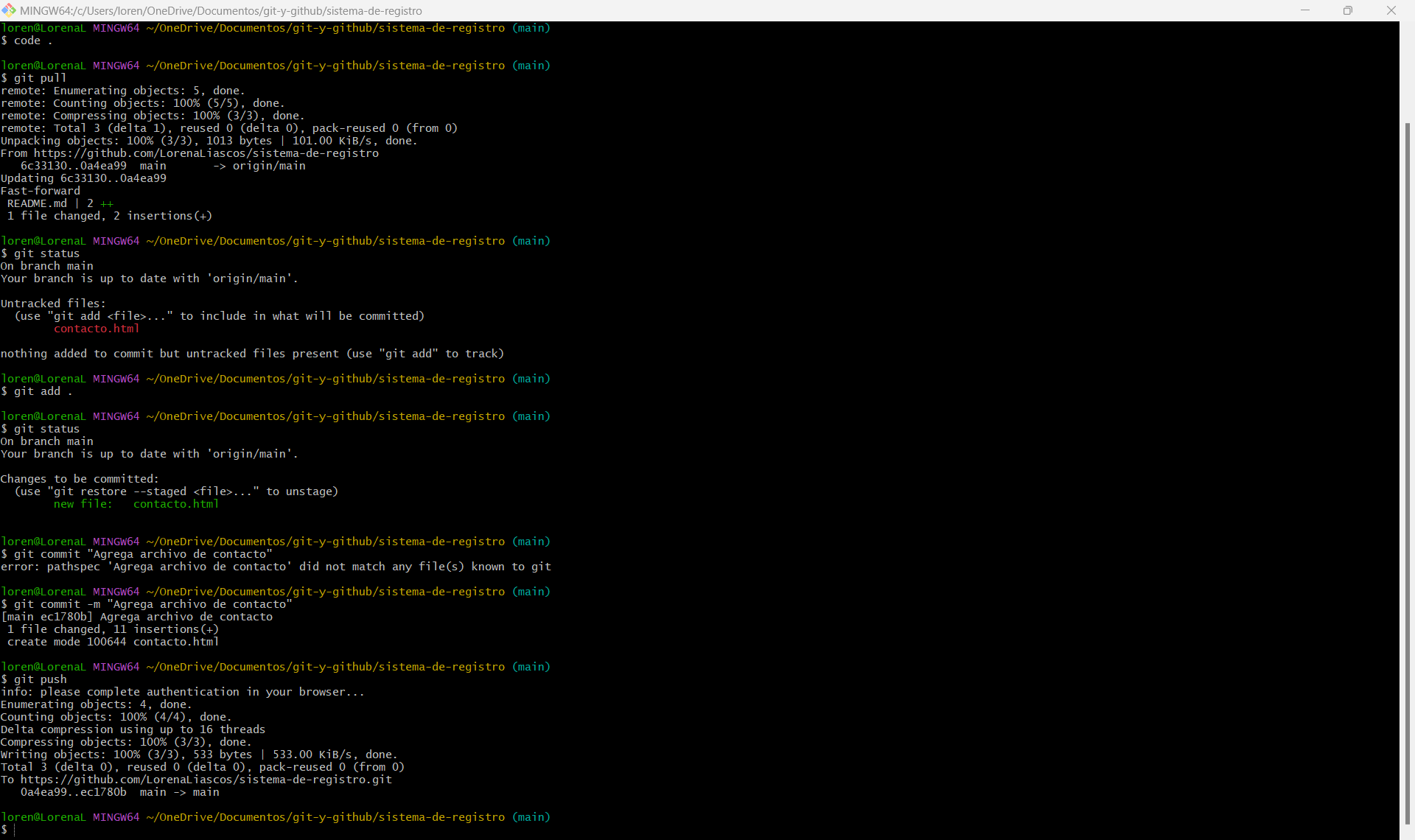Click '$ git commit "Agrega archivo de contacto"' command
The width and height of the screenshot is (1415, 840).
[x=136, y=554]
